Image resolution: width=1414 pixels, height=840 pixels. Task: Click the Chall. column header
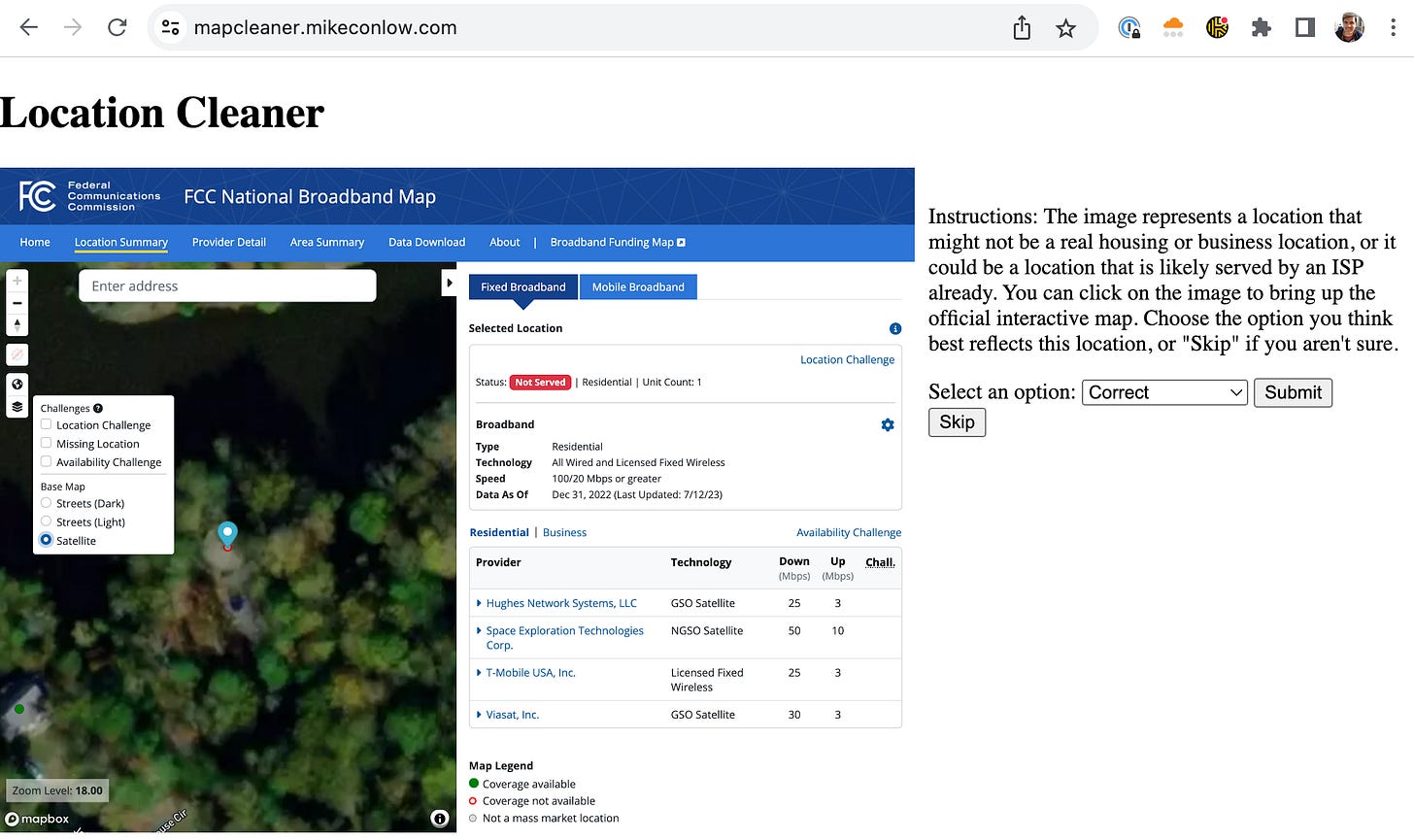(x=880, y=562)
